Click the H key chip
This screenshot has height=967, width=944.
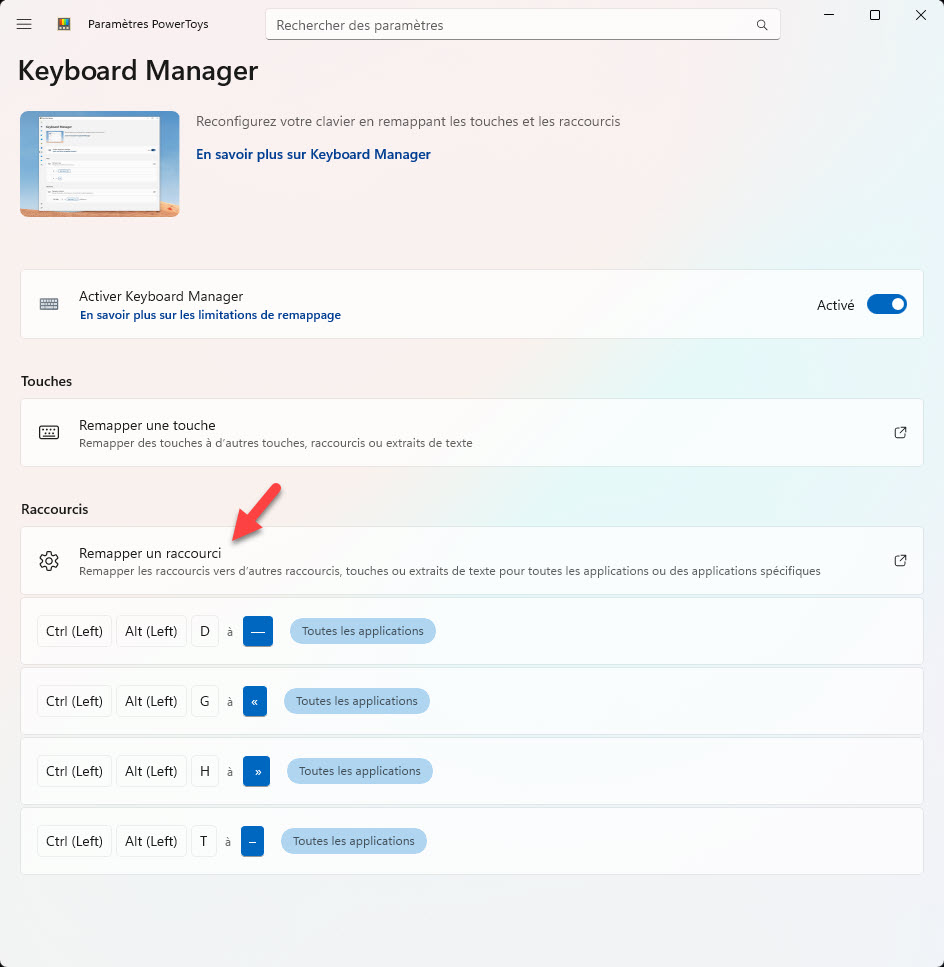(205, 772)
